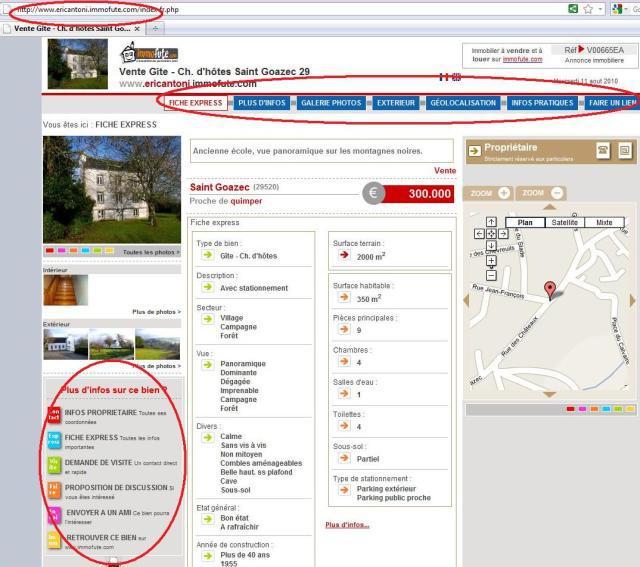Switch map to Satellite view
Screen dimensions: 640x567
coord(564,222)
